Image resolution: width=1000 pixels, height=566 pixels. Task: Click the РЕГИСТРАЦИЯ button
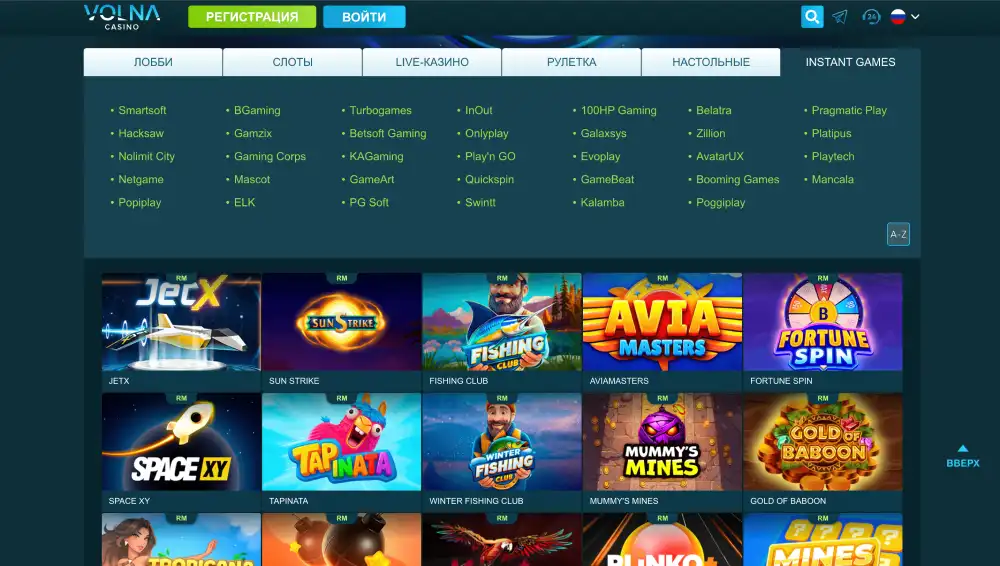[x=252, y=17]
